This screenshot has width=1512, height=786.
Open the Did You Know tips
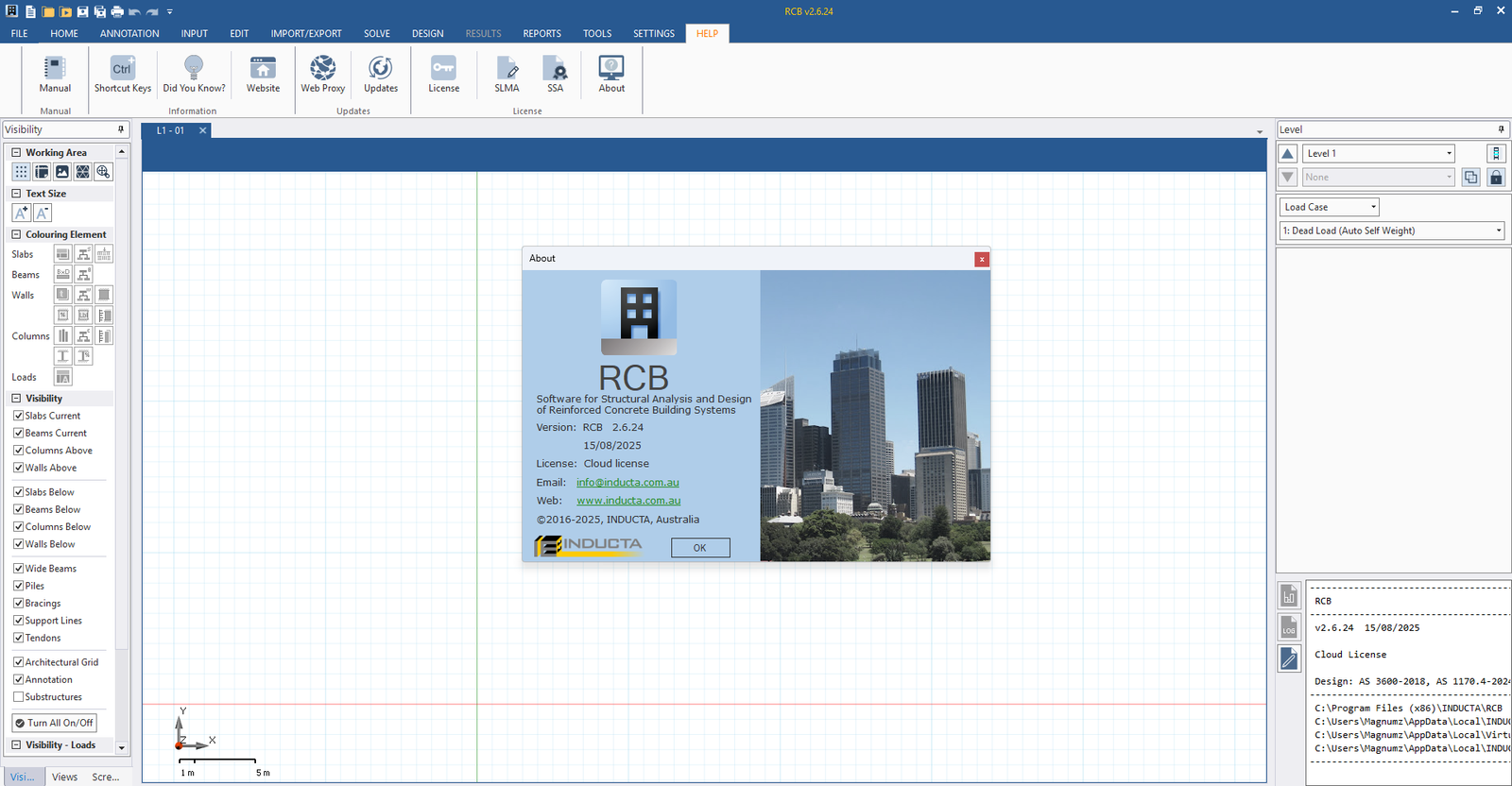coord(194,75)
